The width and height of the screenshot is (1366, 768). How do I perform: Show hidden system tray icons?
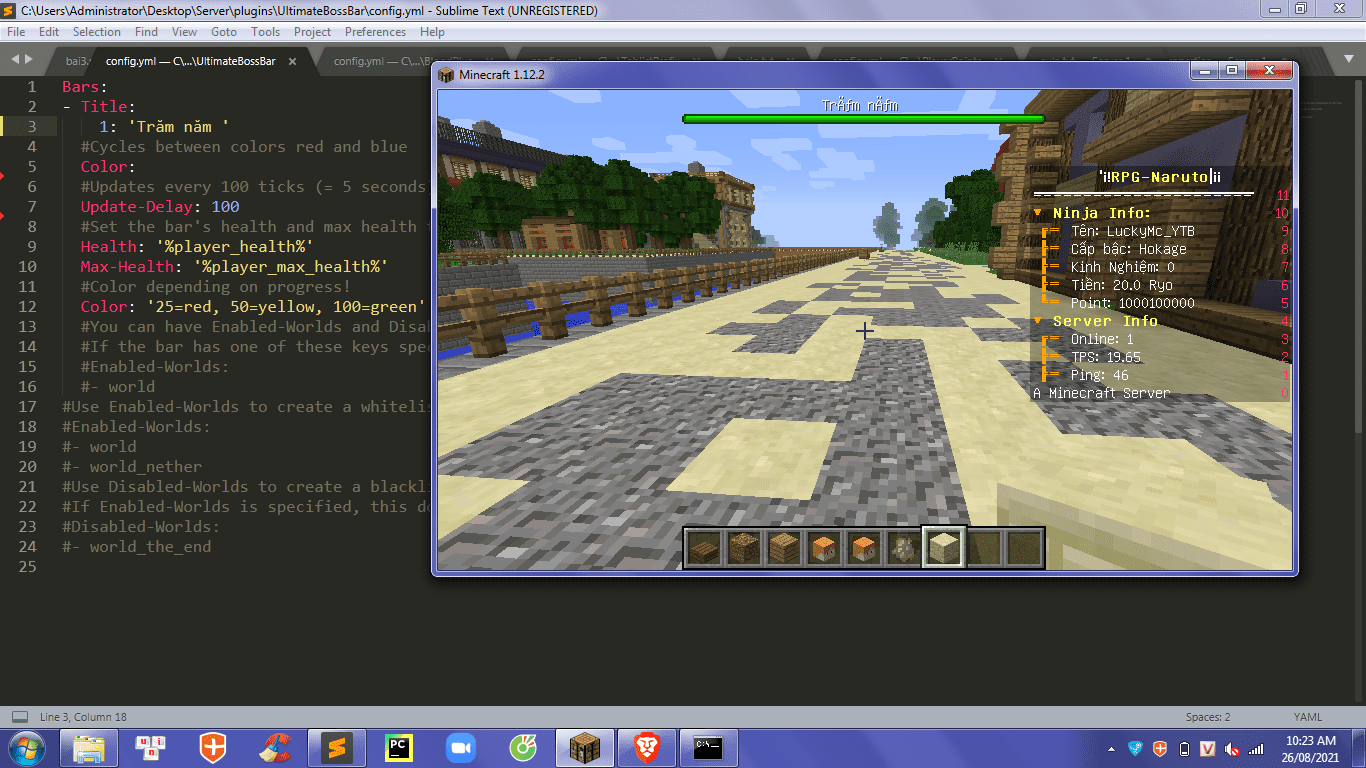(x=1112, y=749)
